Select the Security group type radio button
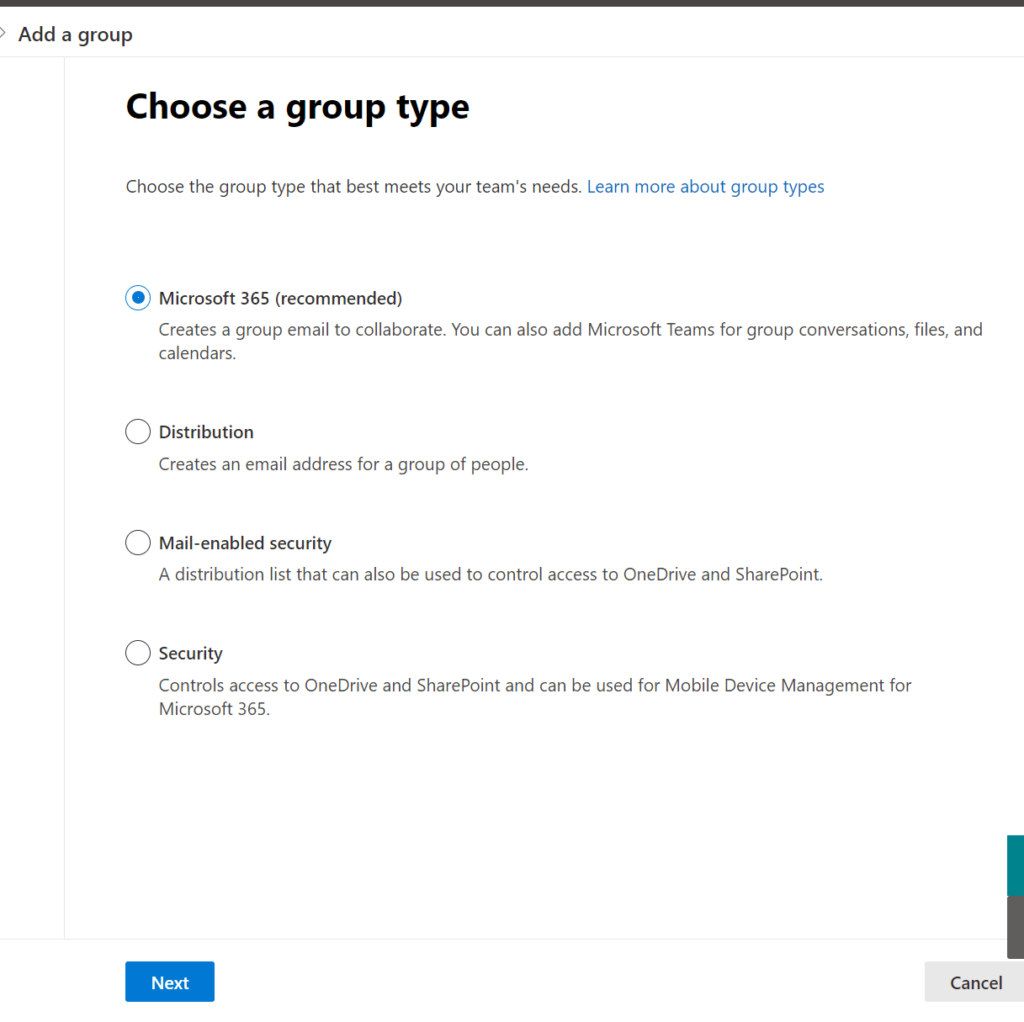 (138, 653)
